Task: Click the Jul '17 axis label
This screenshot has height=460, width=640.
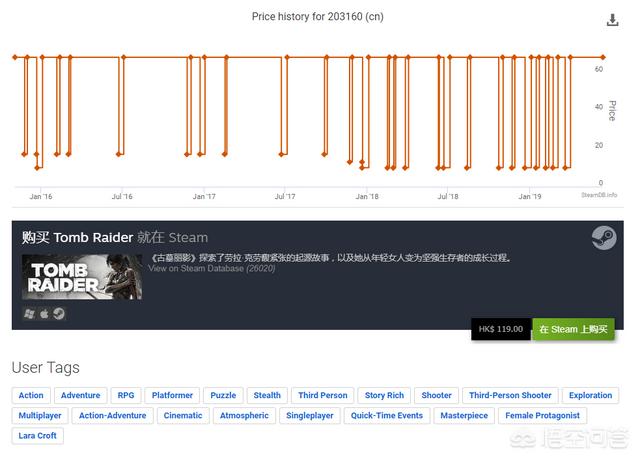Action: coord(285,197)
